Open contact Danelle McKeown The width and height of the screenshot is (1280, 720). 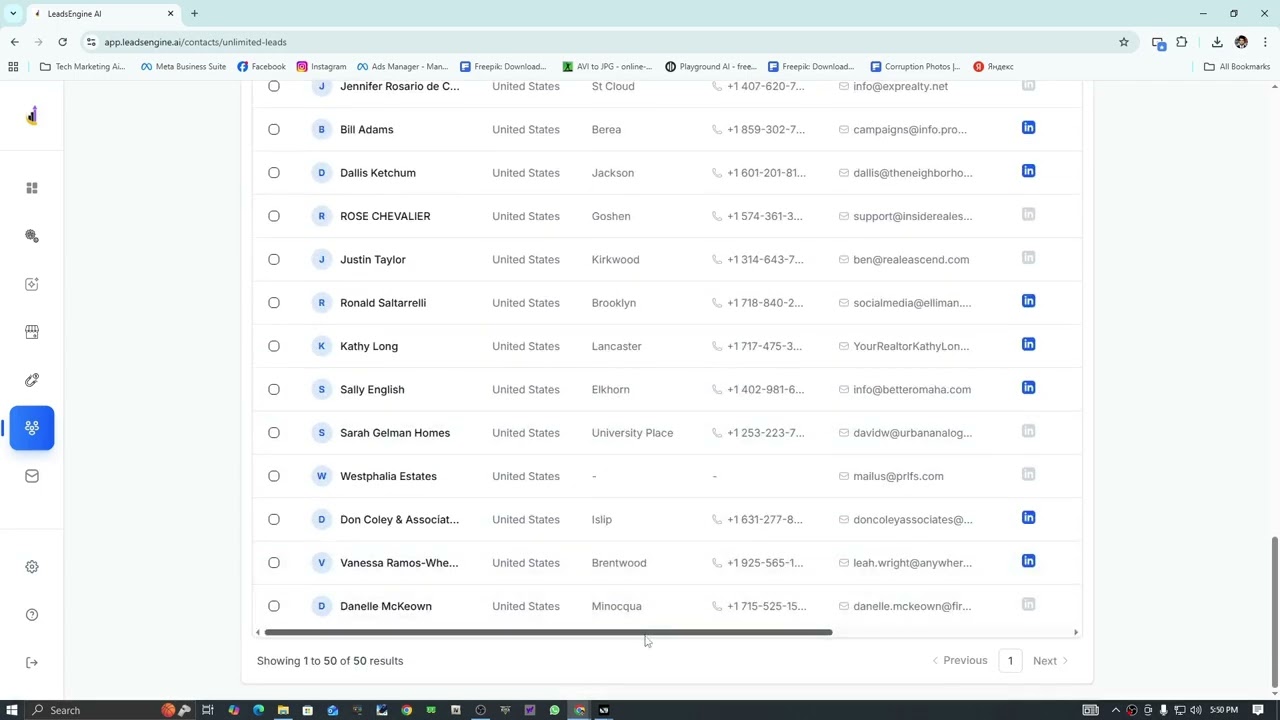pos(386,606)
